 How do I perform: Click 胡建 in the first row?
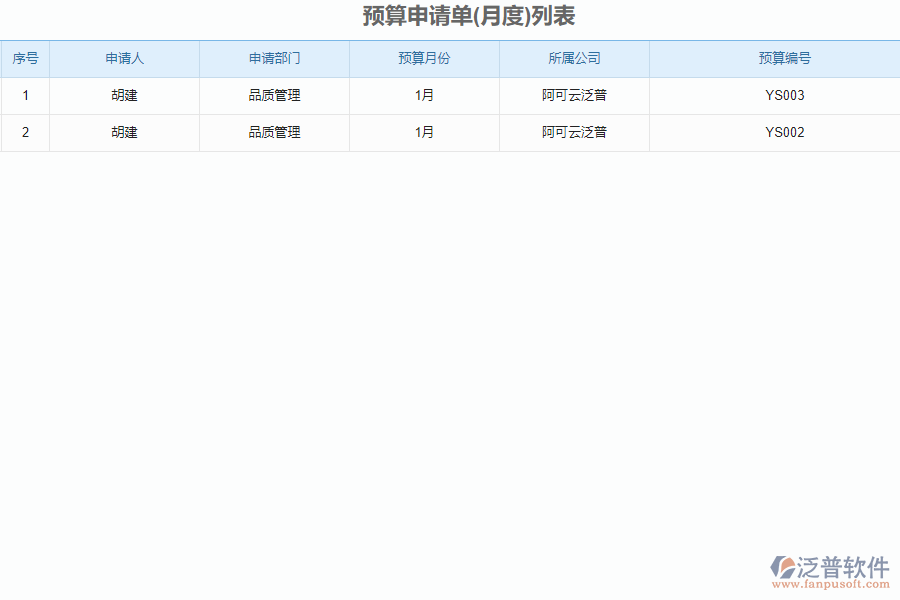point(124,95)
